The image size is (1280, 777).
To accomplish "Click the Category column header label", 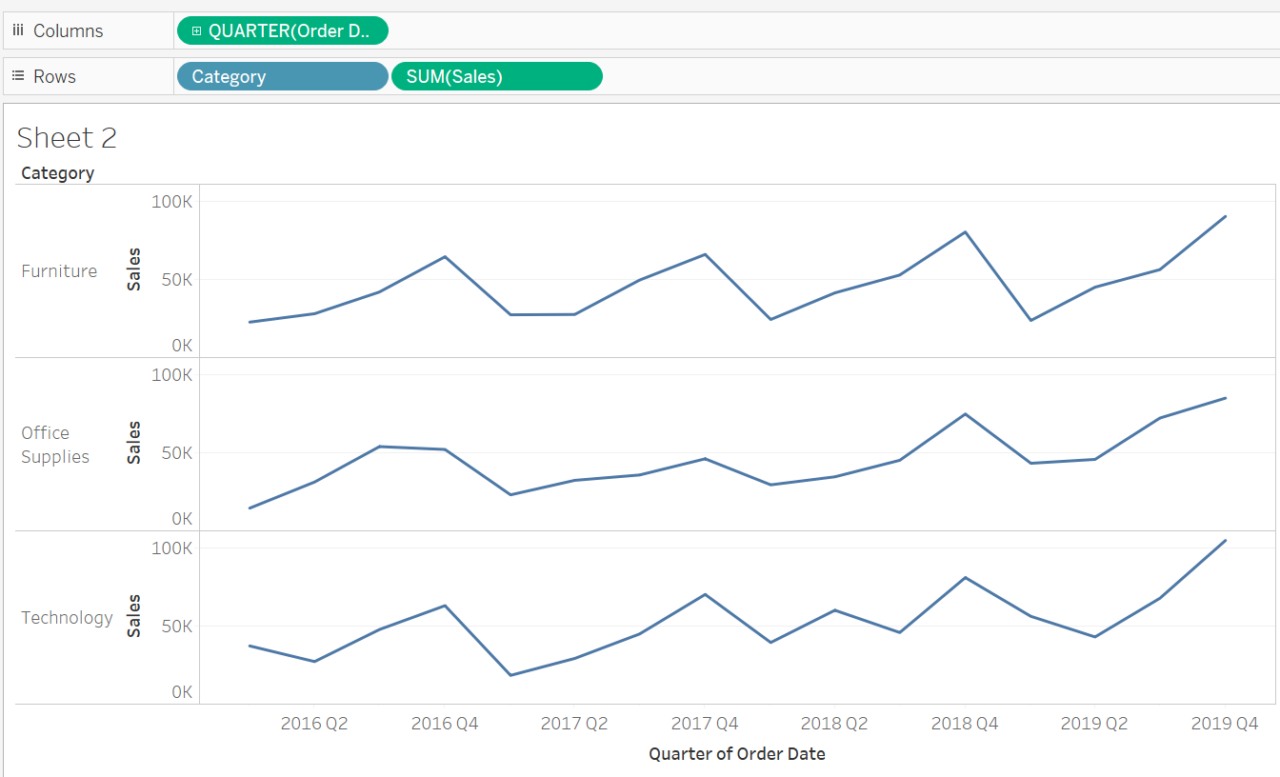I will click(x=57, y=172).
